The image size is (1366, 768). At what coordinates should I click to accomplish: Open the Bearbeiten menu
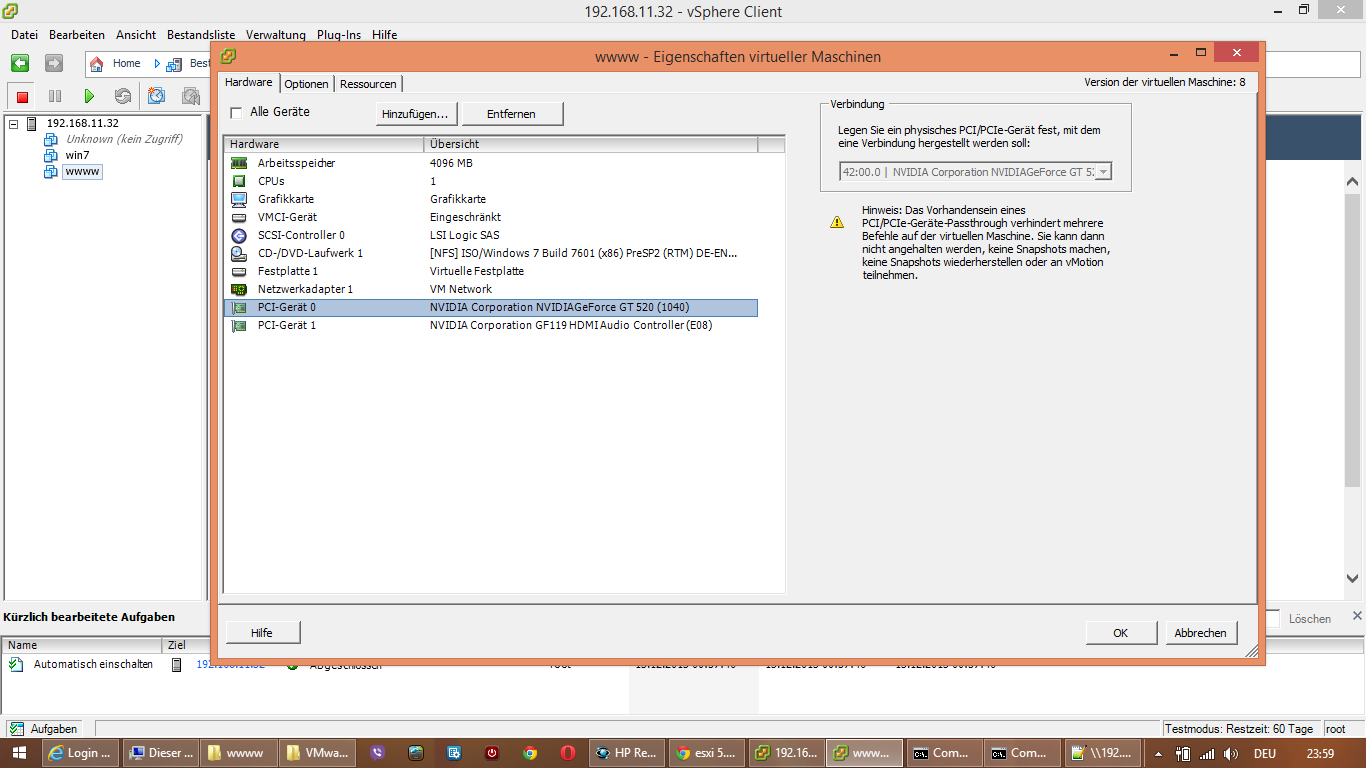pos(77,34)
